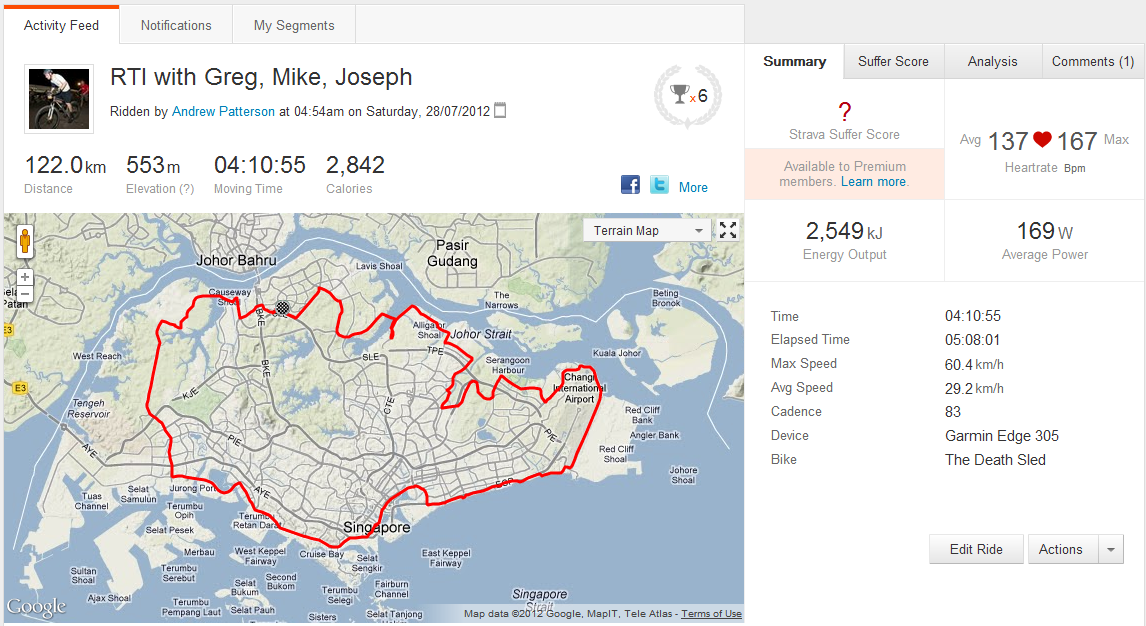
Task: Share the ride via the Twitter icon
Action: tap(659, 184)
